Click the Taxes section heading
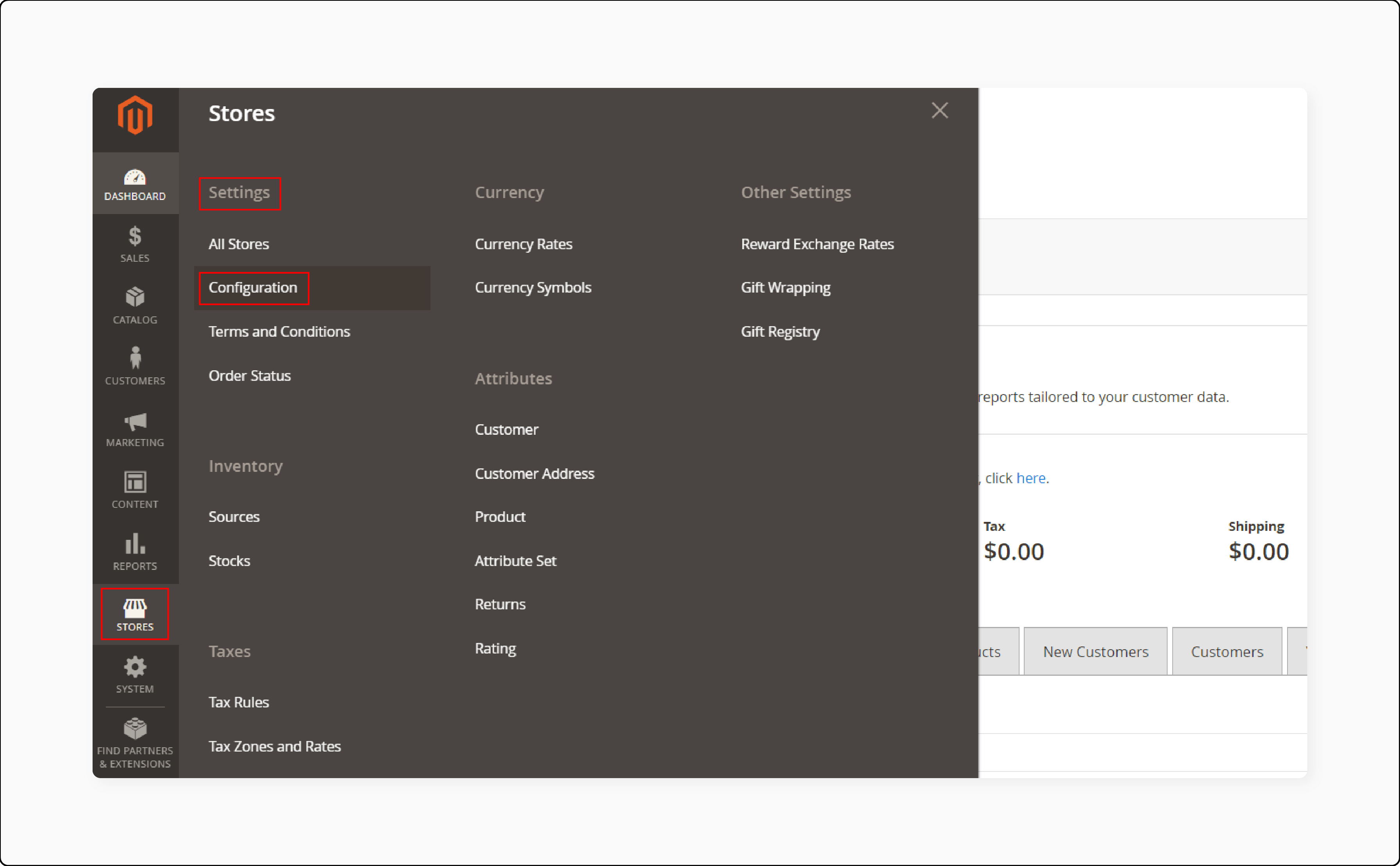The image size is (1400, 866). click(230, 652)
